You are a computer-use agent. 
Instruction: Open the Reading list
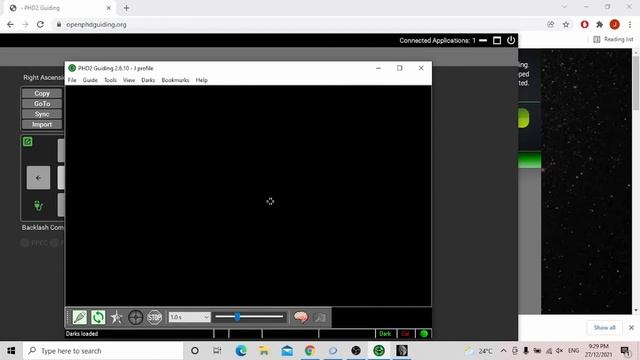pos(613,39)
